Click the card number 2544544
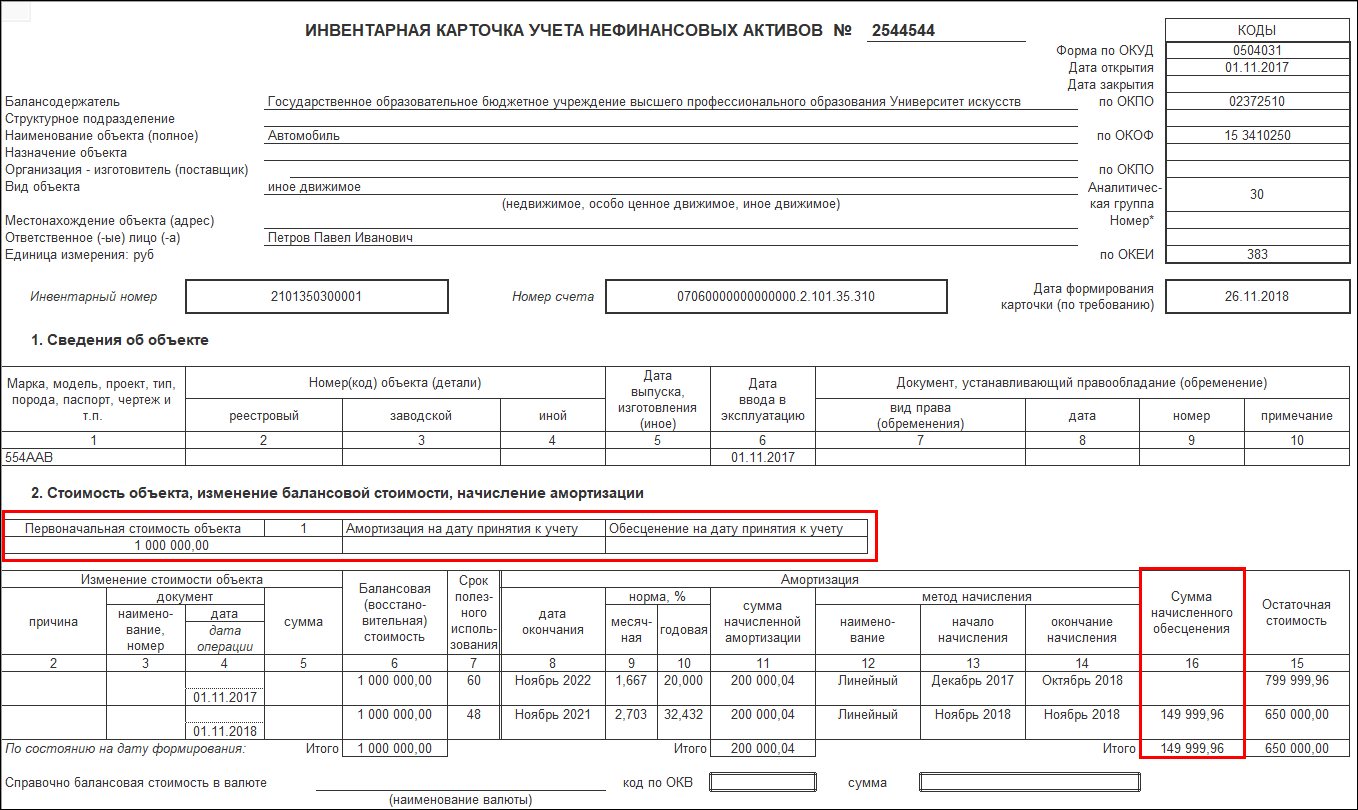Viewport: 1358px width, 810px height. (903, 31)
